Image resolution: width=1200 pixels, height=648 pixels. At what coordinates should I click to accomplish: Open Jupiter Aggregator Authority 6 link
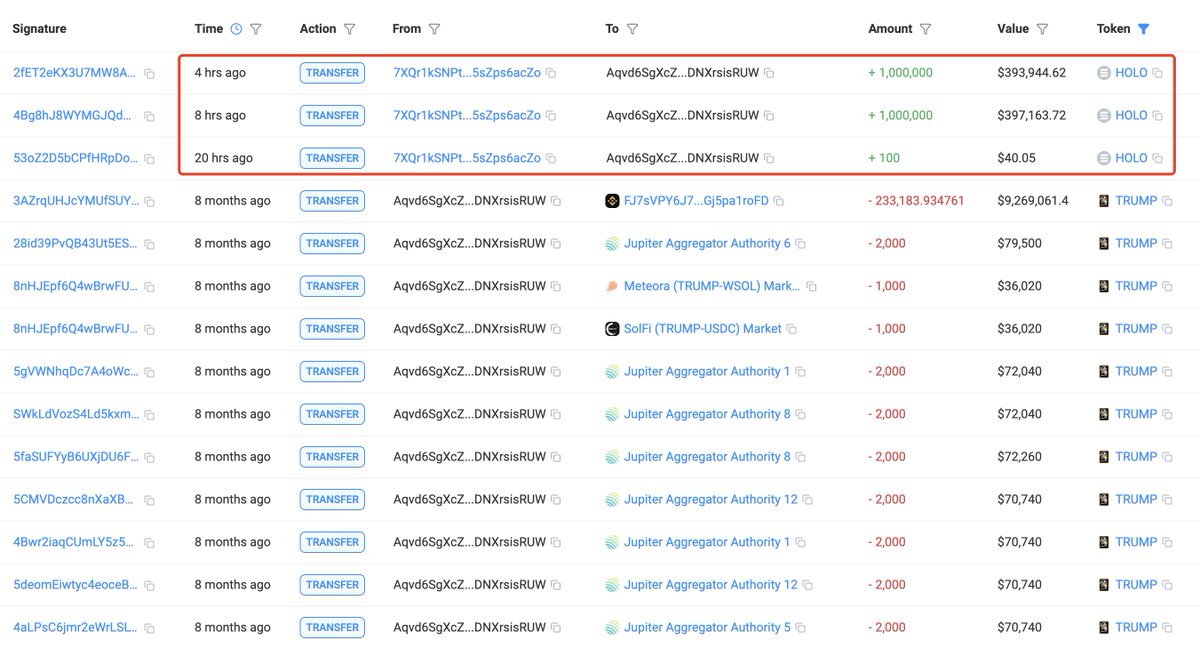pos(707,243)
